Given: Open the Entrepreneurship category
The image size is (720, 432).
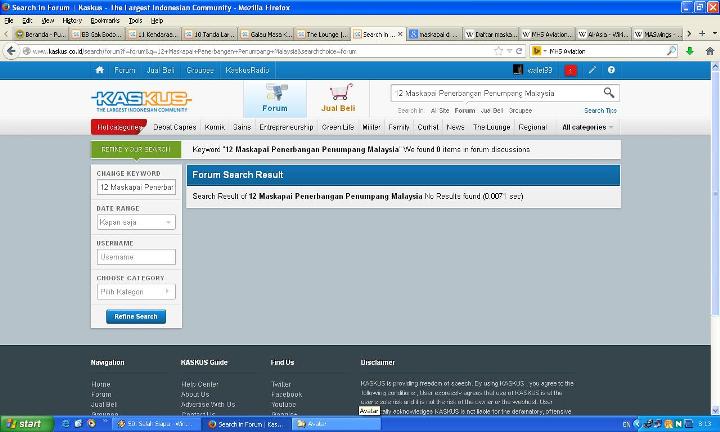Looking at the screenshot, I should (x=286, y=127).
